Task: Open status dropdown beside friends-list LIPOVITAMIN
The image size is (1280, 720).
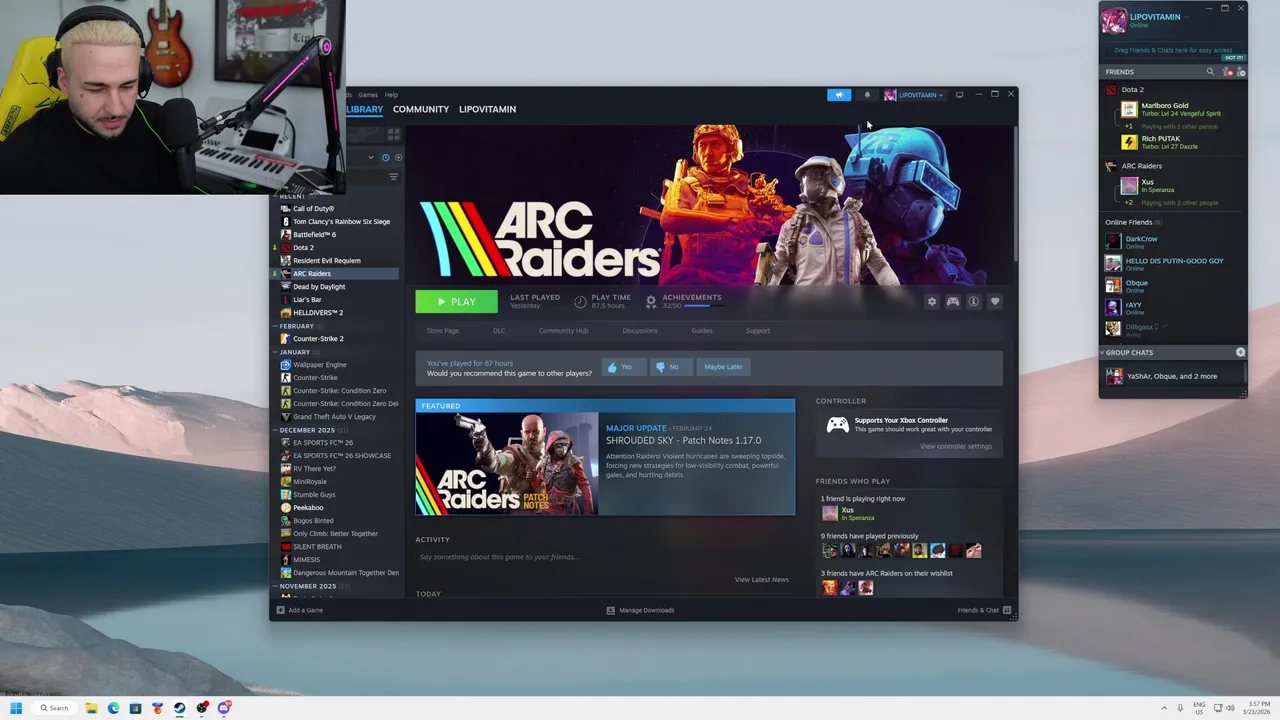Action: click(x=1186, y=17)
